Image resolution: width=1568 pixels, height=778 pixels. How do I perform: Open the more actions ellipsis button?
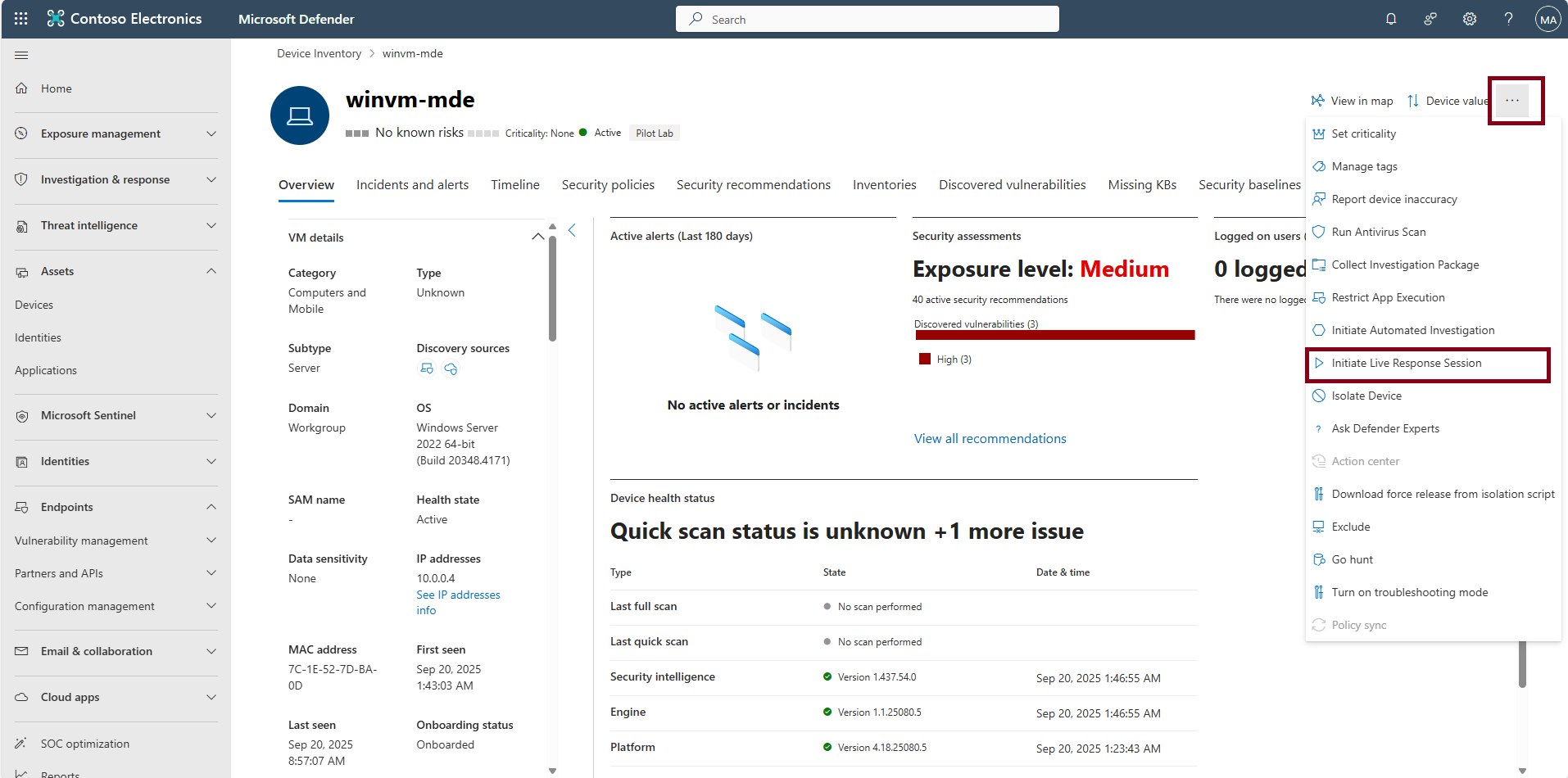coord(1512,101)
